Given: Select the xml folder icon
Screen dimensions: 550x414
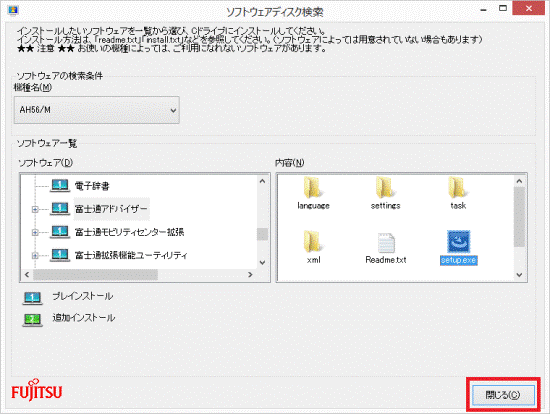Looking at the screenshot, I should 312,242.
